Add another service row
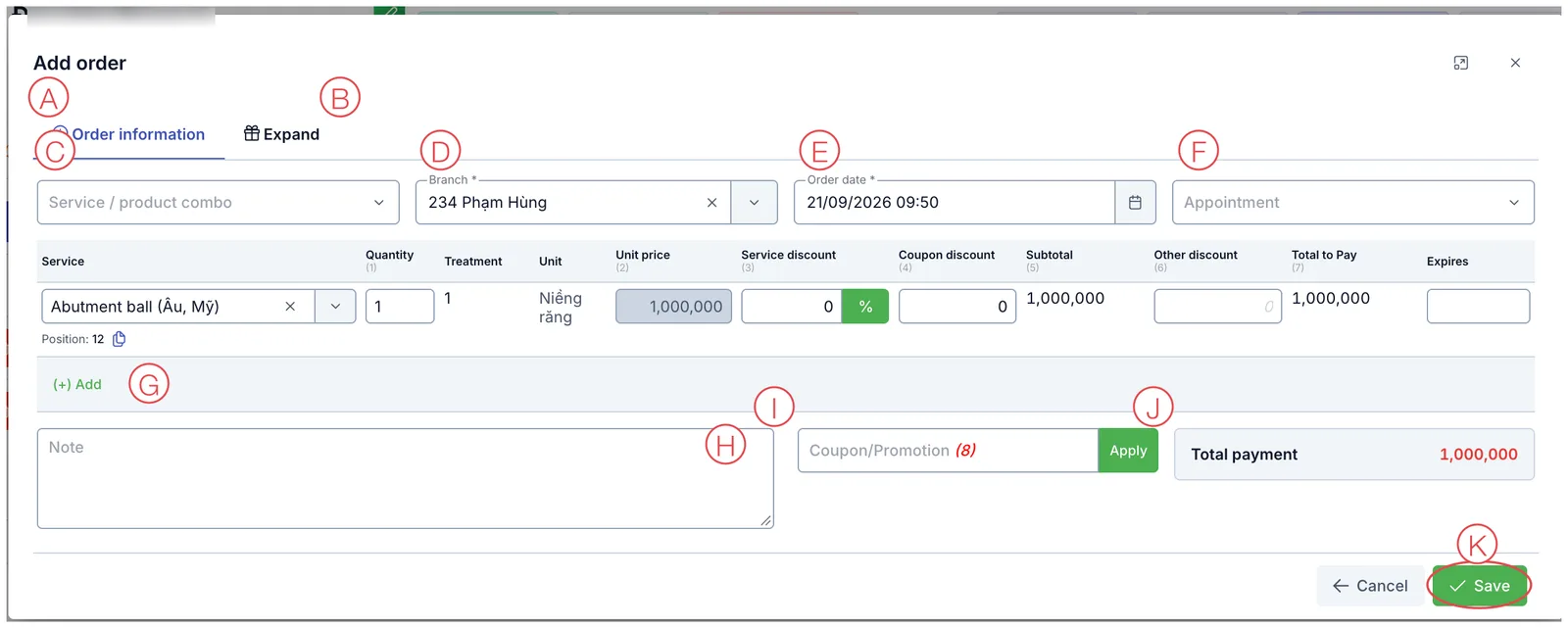Screen dimensions: 1568x628 pyautogui.click(x=77, y=385)
